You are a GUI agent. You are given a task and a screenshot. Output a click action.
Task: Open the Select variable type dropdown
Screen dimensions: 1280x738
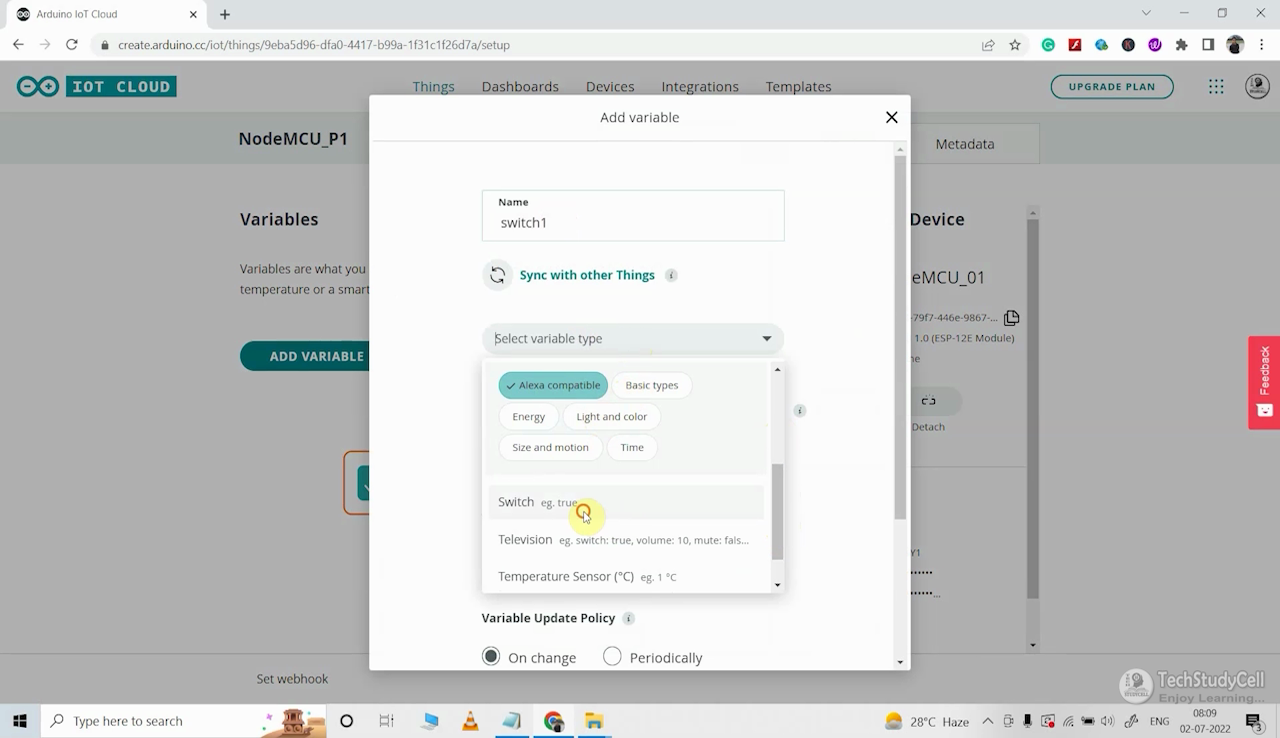pyautogui.click(x=632, y=338)
